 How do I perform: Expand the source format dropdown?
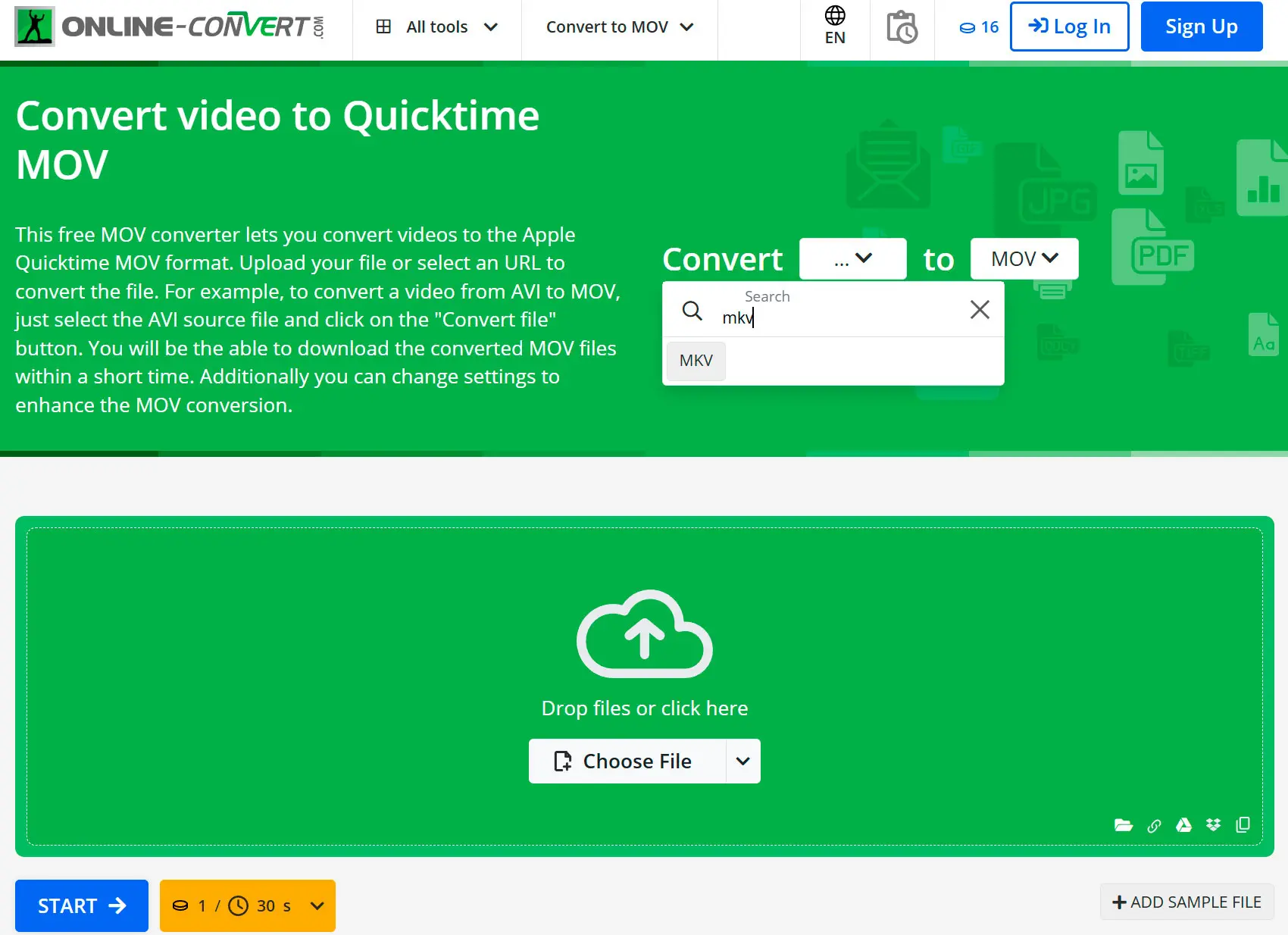852,258
